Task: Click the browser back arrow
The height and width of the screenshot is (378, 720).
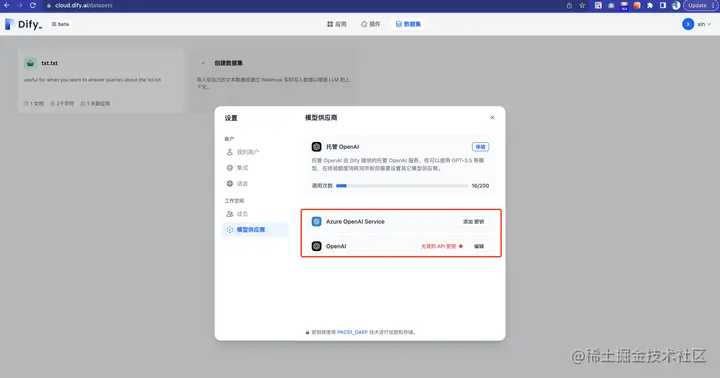Action: tap(7, 6)
